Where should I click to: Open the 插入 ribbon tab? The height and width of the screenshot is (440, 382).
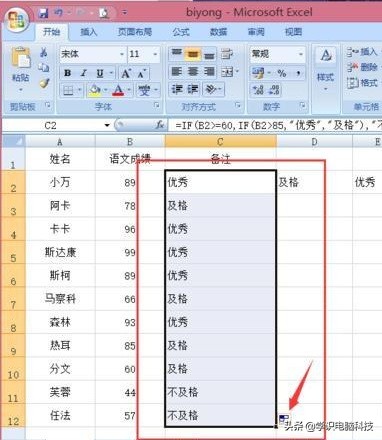tap(89, 32)
